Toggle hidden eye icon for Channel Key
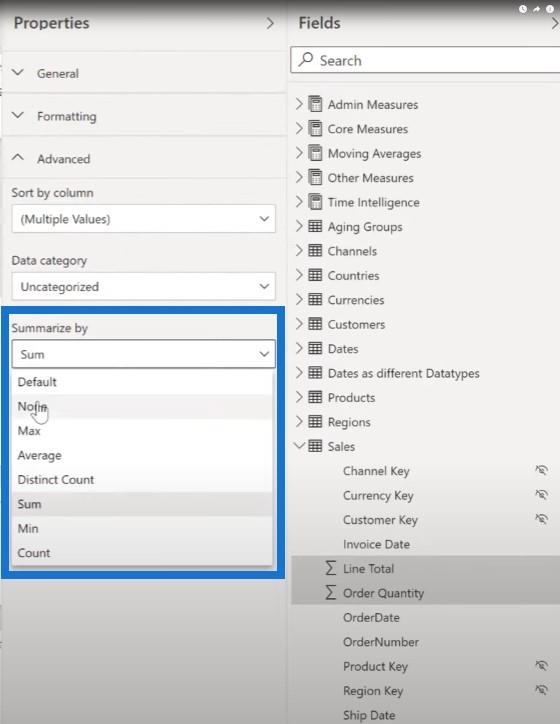 coord(541,470)
